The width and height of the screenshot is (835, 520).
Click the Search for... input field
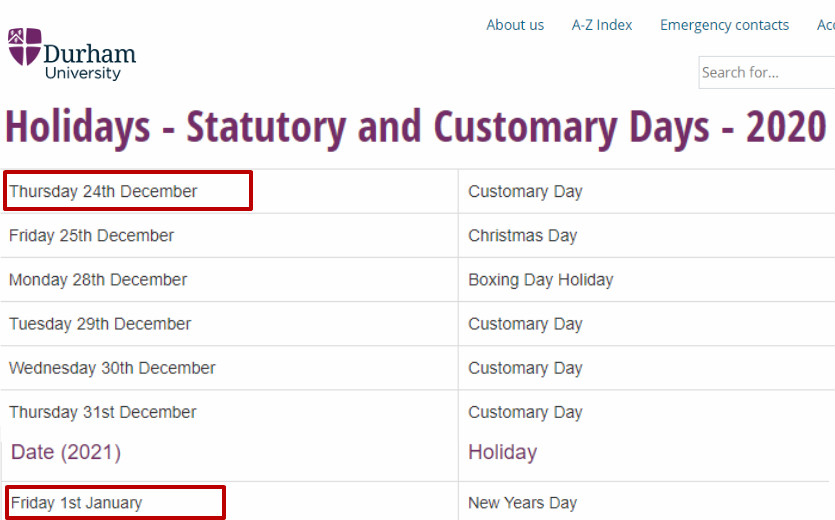click(x=767, y=72)
